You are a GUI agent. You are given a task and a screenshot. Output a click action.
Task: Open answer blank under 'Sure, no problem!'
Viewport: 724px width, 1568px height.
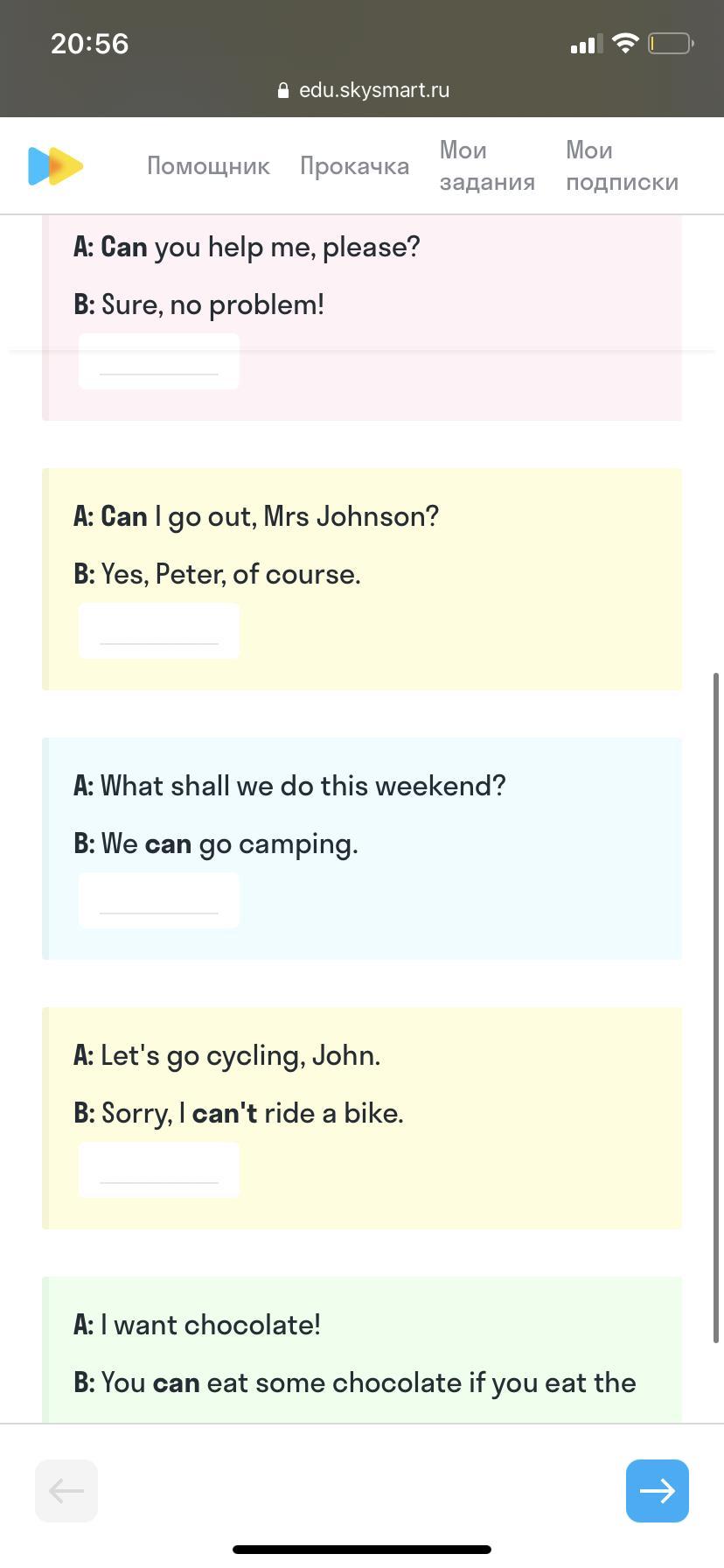click(x=158, y=361)
